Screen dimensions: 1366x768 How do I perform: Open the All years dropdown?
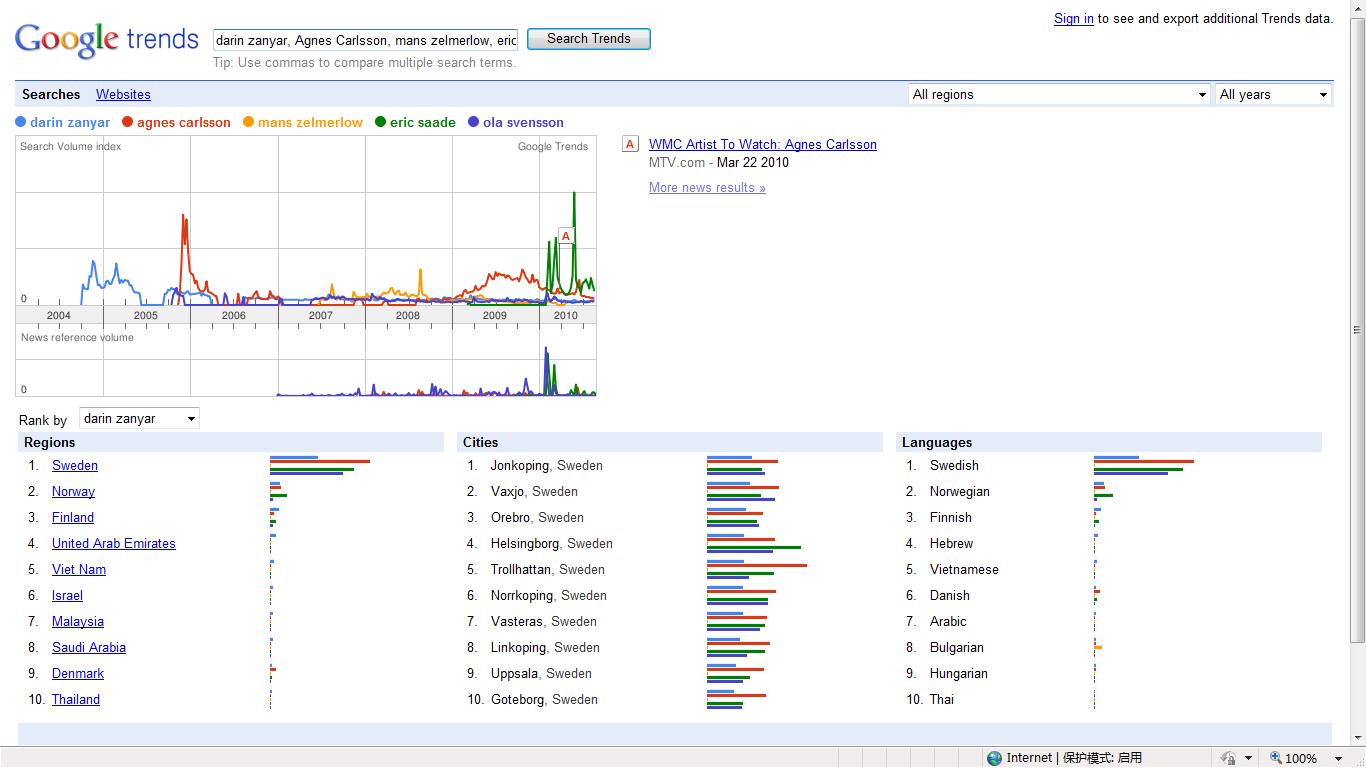click(x=1273, y=94)
